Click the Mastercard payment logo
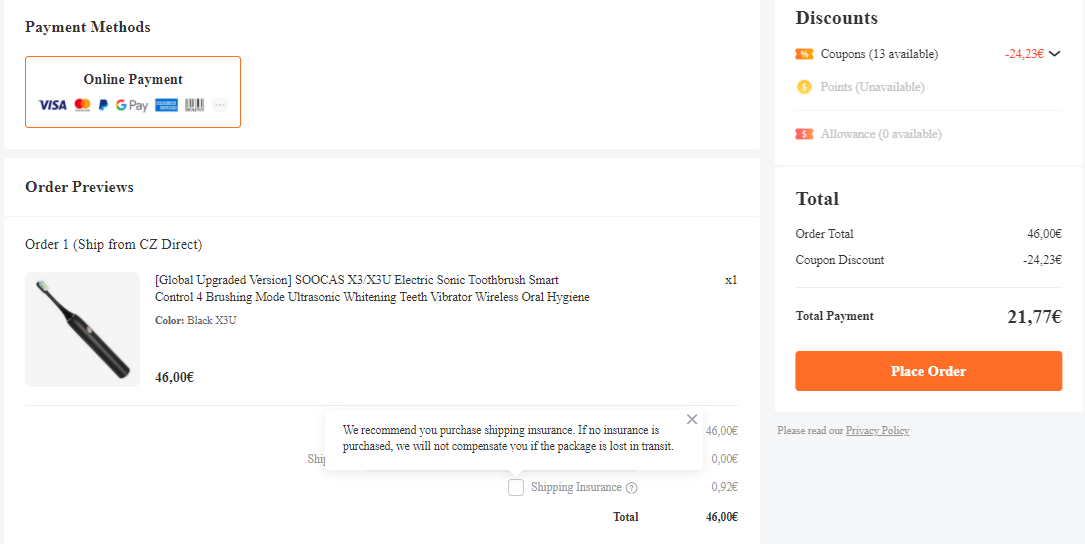 82,105
